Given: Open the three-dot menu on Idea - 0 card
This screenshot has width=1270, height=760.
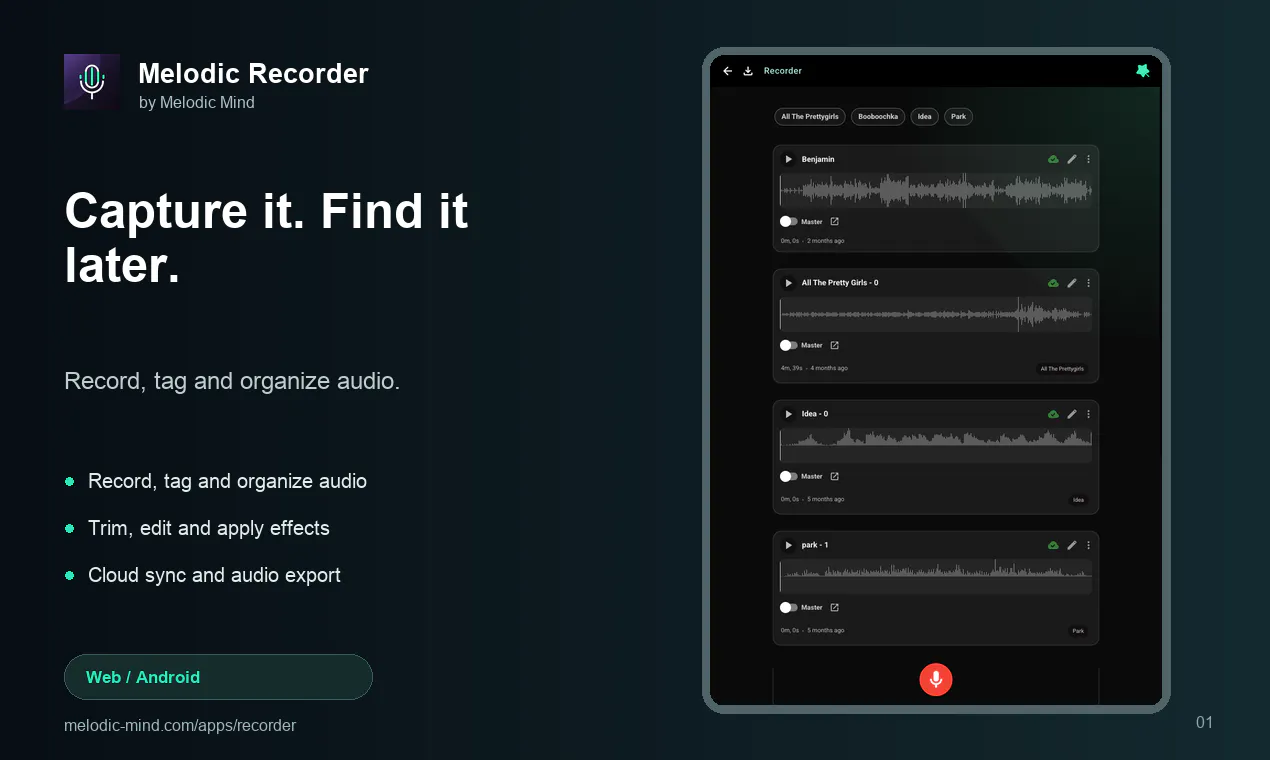Looking at the screenshot, I should click(x=1089, y=414).
